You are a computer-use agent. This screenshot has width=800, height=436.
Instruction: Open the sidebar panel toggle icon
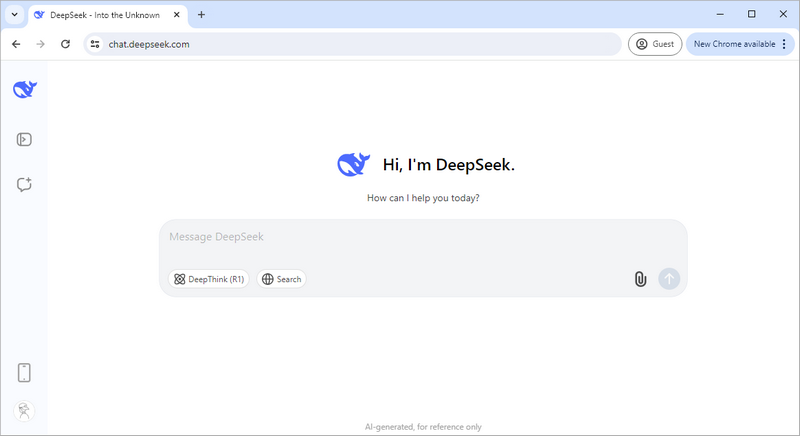click(24, 139)
